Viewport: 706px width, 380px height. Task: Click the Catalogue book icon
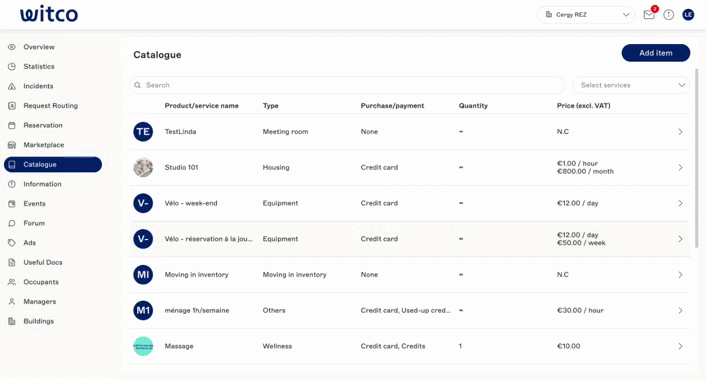tap(12, 164)
